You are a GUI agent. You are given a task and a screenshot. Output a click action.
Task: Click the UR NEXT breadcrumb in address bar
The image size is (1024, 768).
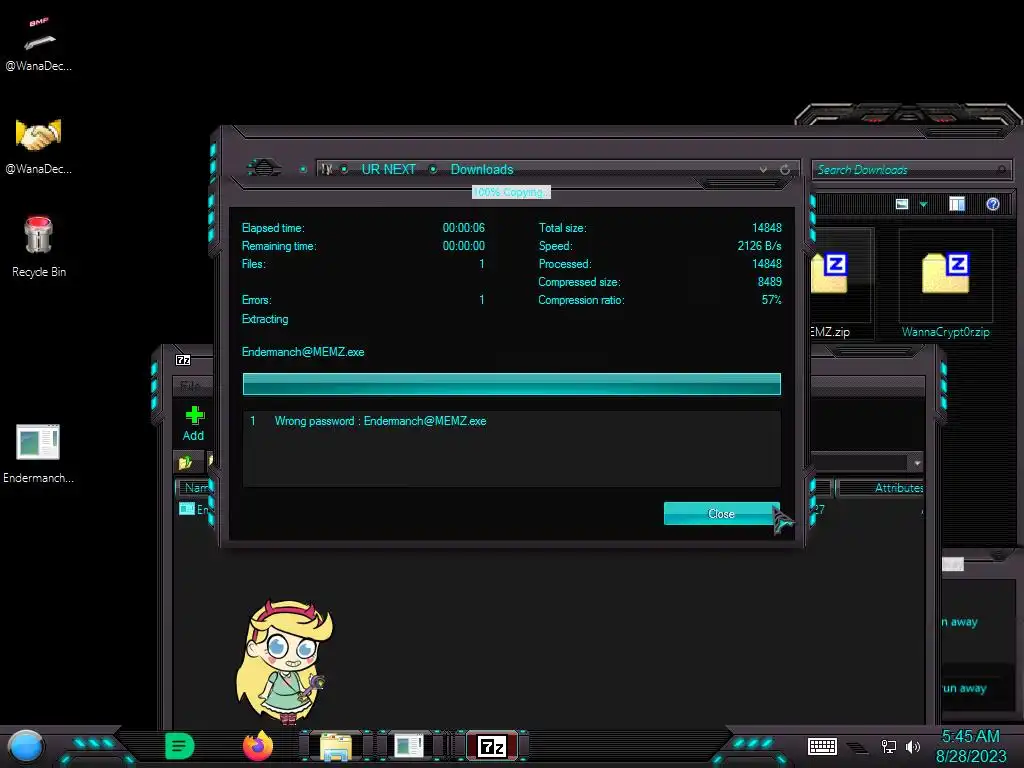point(388,169)
